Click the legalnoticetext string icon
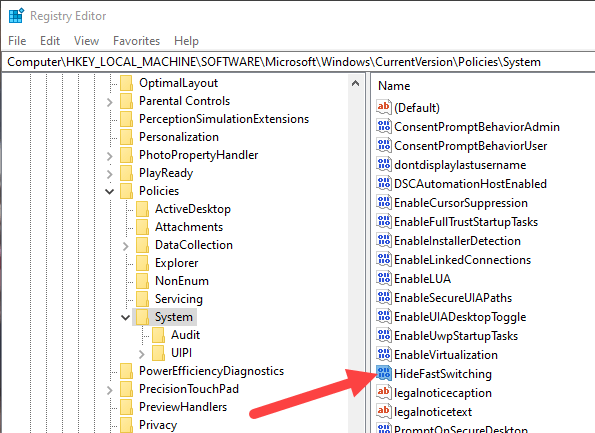Screen dimensions: 595x433 (383, 411)
